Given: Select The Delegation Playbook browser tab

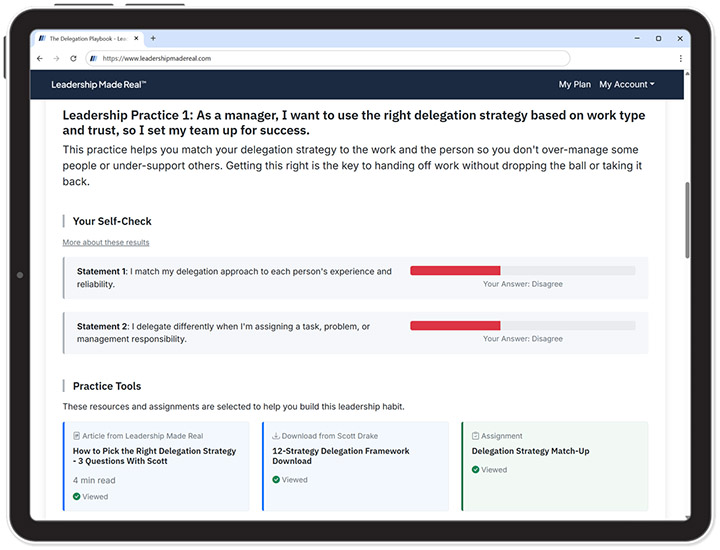Looking at the screenshot, I should tap(85, 38).
